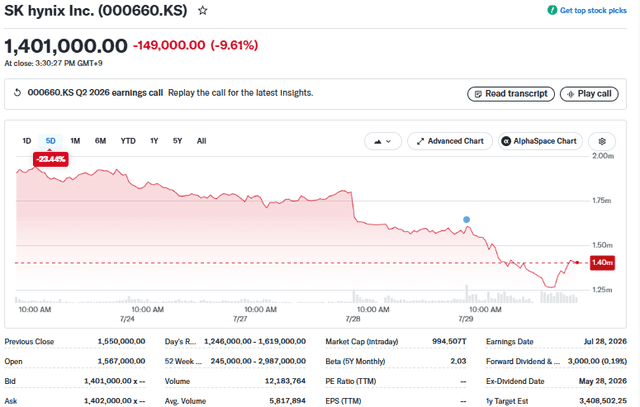Image resolution: width=640 pixels, height=407 pixels.
Task: Click the 000660.KS Q2 2026 earnings call text
Action: pyautogui.click(x=95, y=93)
